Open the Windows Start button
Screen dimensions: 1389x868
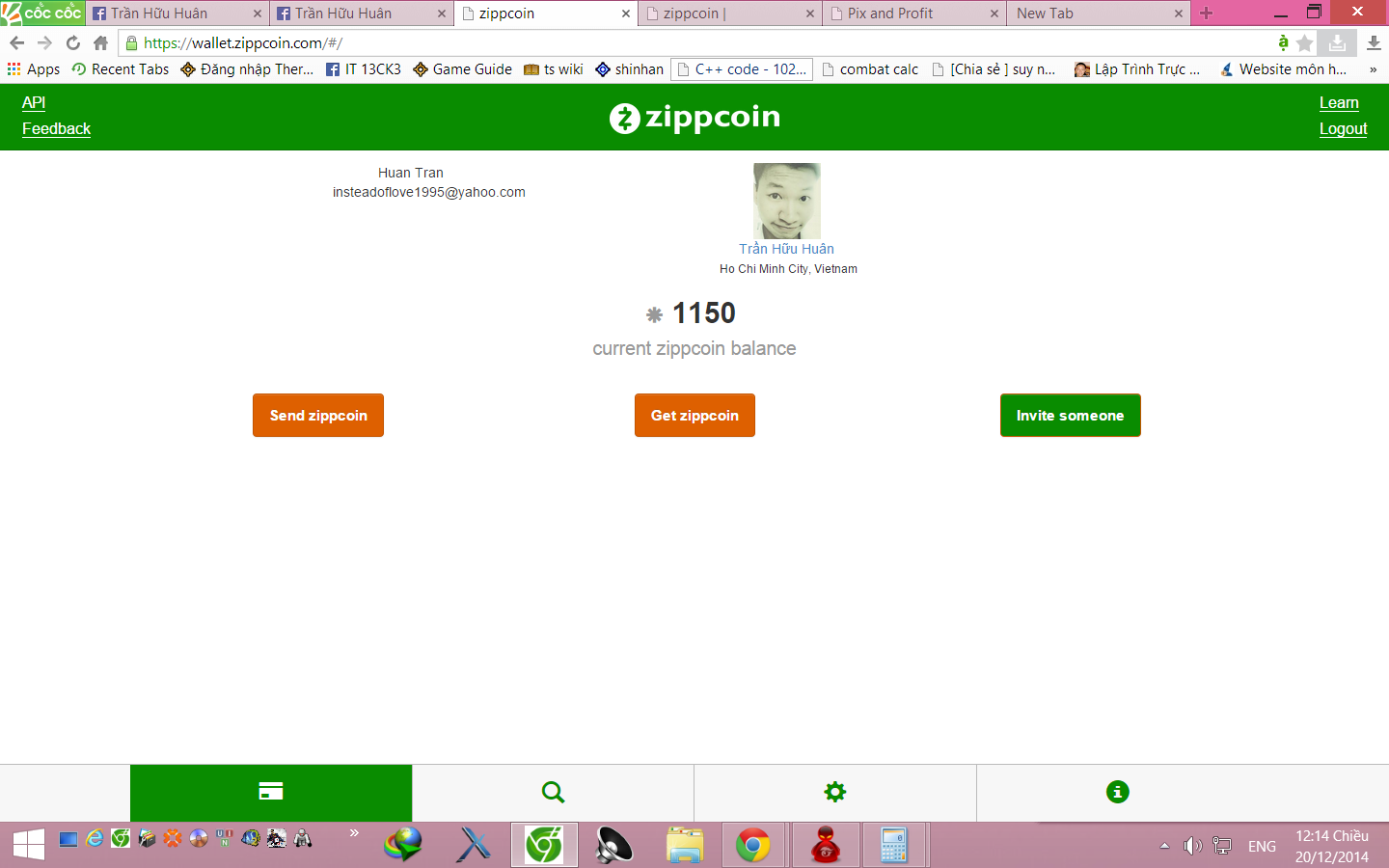[29, 845]
